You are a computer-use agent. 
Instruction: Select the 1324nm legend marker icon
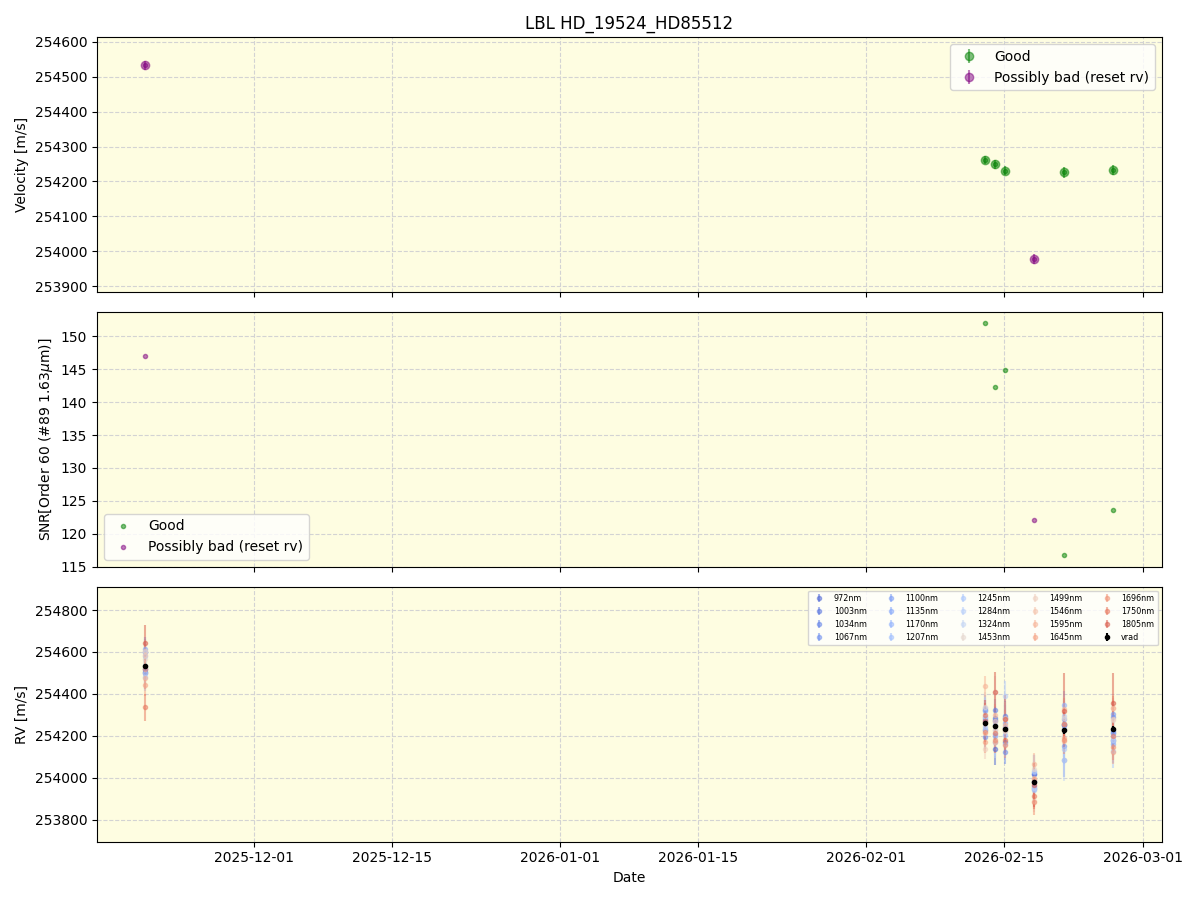pyautogui.click(x=963, y=622)
